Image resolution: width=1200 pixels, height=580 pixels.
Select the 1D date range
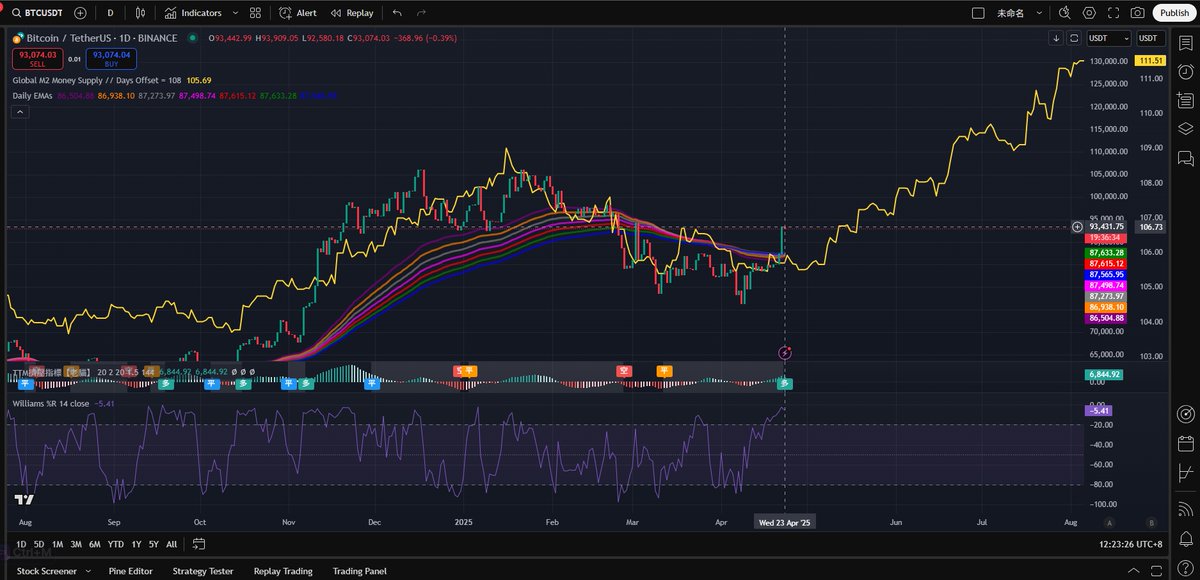(x=21, y=544)
